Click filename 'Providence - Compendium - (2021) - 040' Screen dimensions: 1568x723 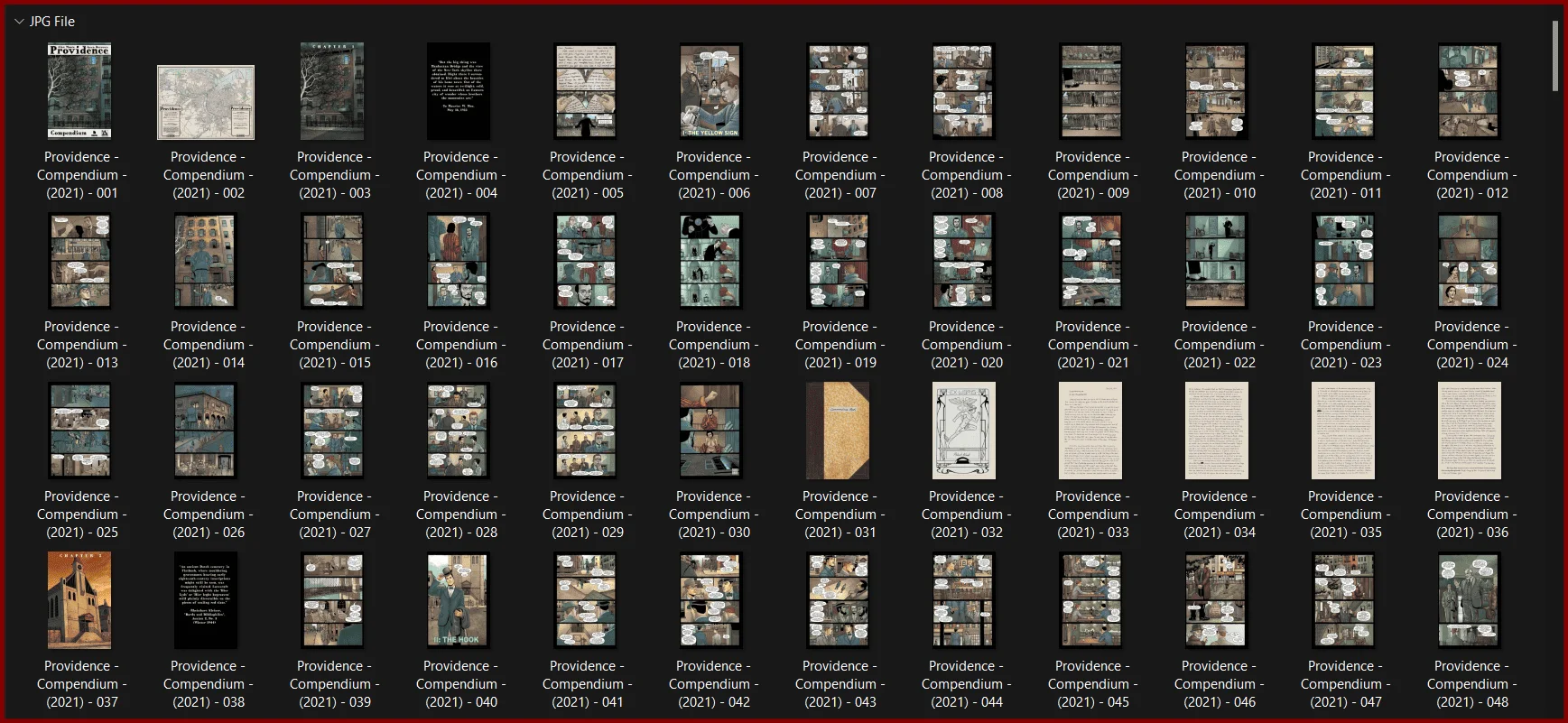(x=461, y=684)
